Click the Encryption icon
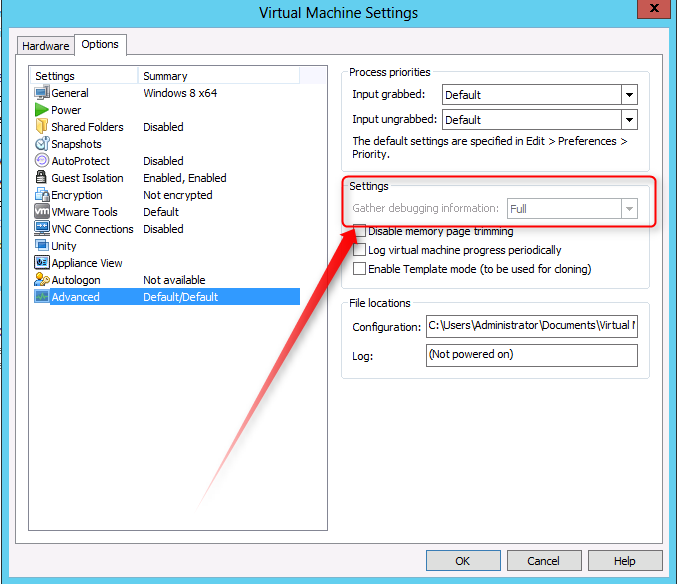The image size is (677, 584). coord(42,195)
